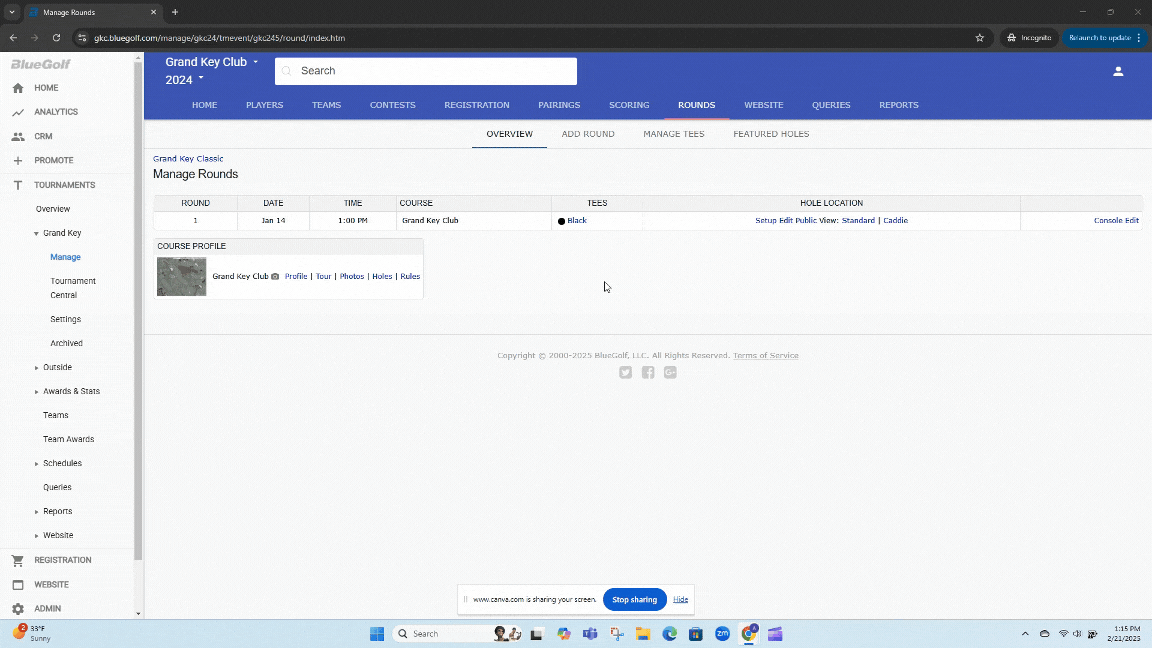The image size is (1152, 648).
Task: Click the Setup hole location link
Action: point(766,220)
